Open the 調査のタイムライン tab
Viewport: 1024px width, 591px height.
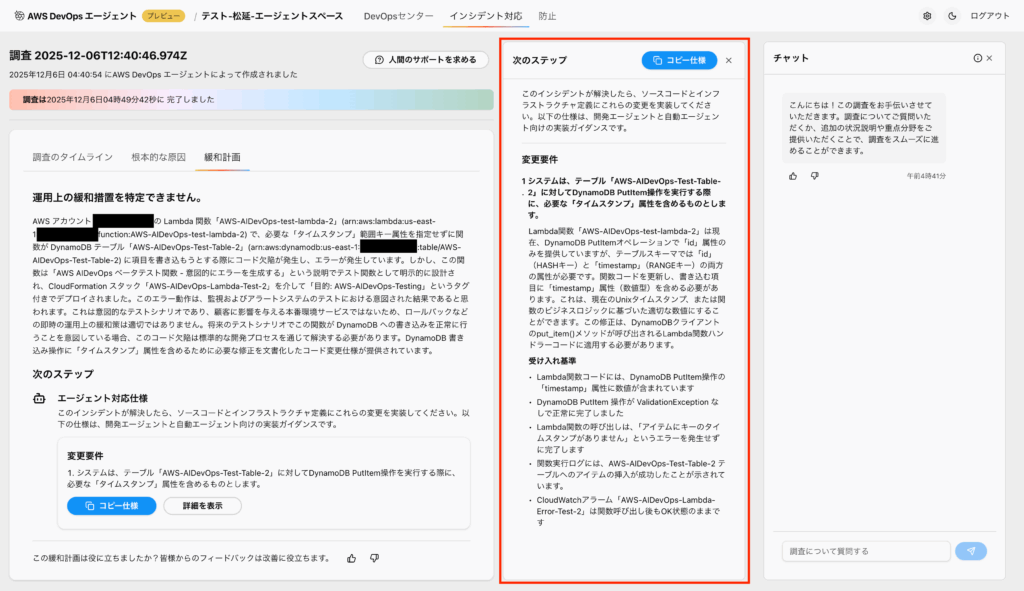(x=72, y=157)
